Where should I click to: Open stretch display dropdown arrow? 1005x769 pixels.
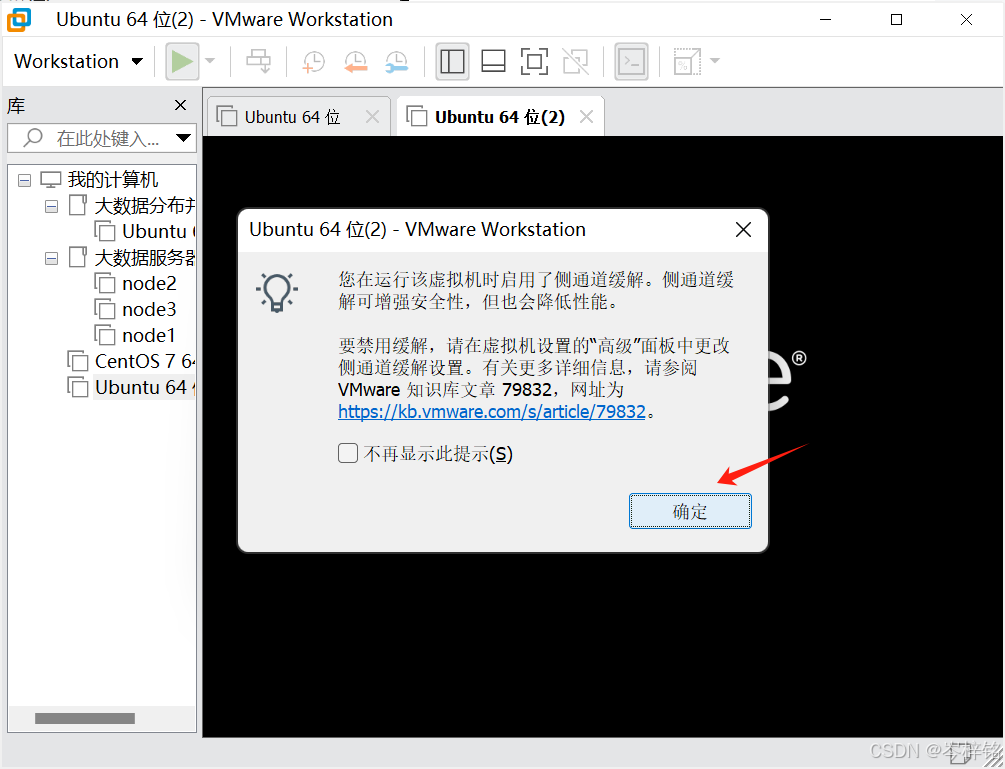pyautogui.click(x=715, y=62)
